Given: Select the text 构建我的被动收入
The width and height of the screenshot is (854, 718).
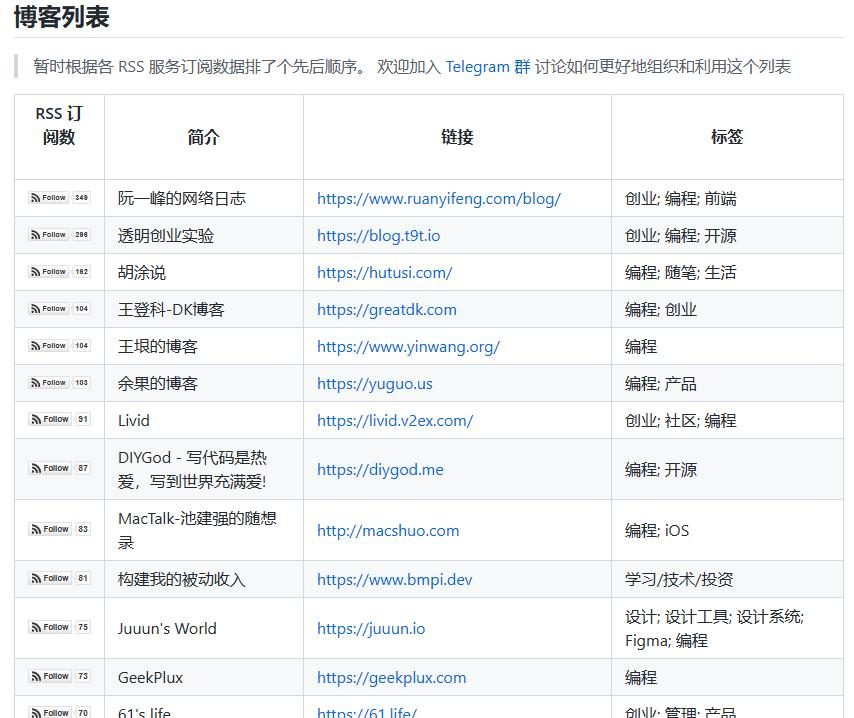Looking at the screenshot, I should pos(182,580).
